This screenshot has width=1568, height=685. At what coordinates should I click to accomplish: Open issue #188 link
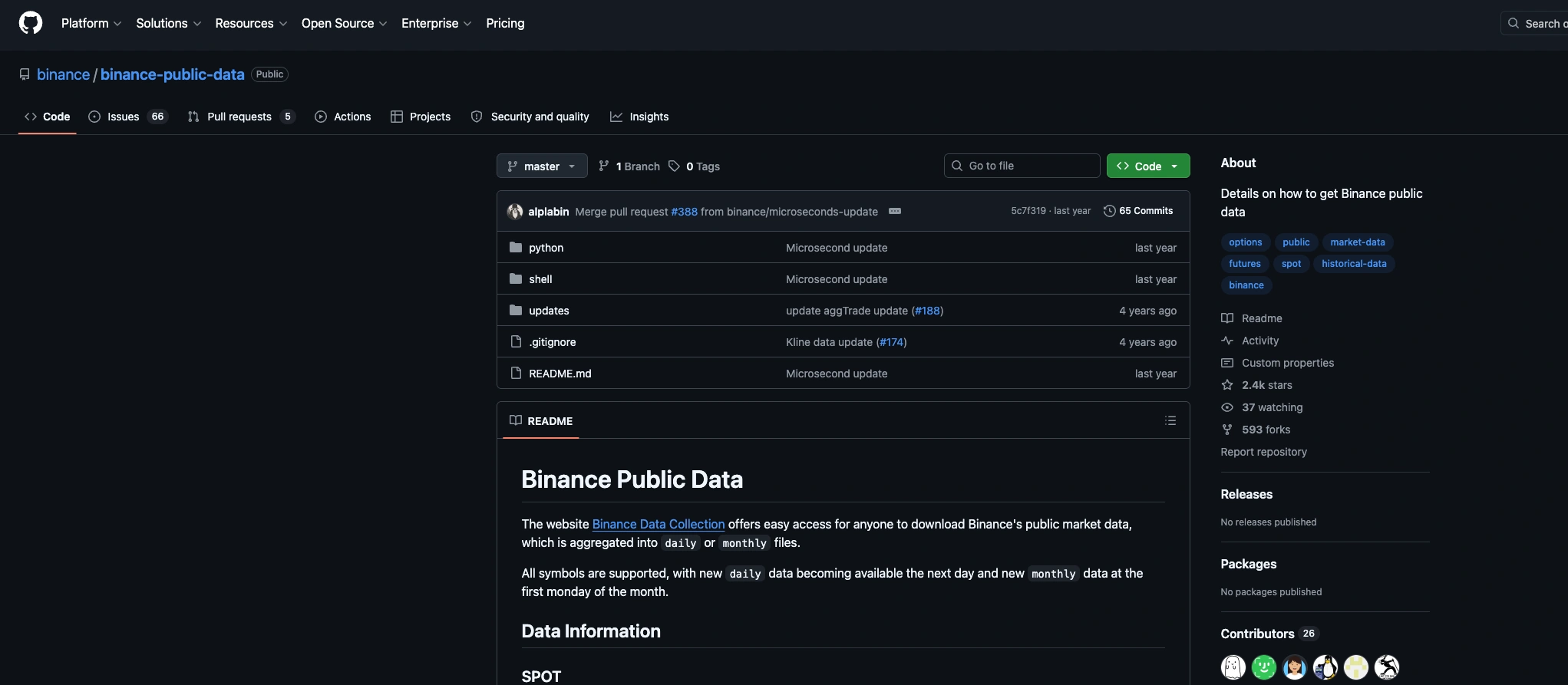927,311
